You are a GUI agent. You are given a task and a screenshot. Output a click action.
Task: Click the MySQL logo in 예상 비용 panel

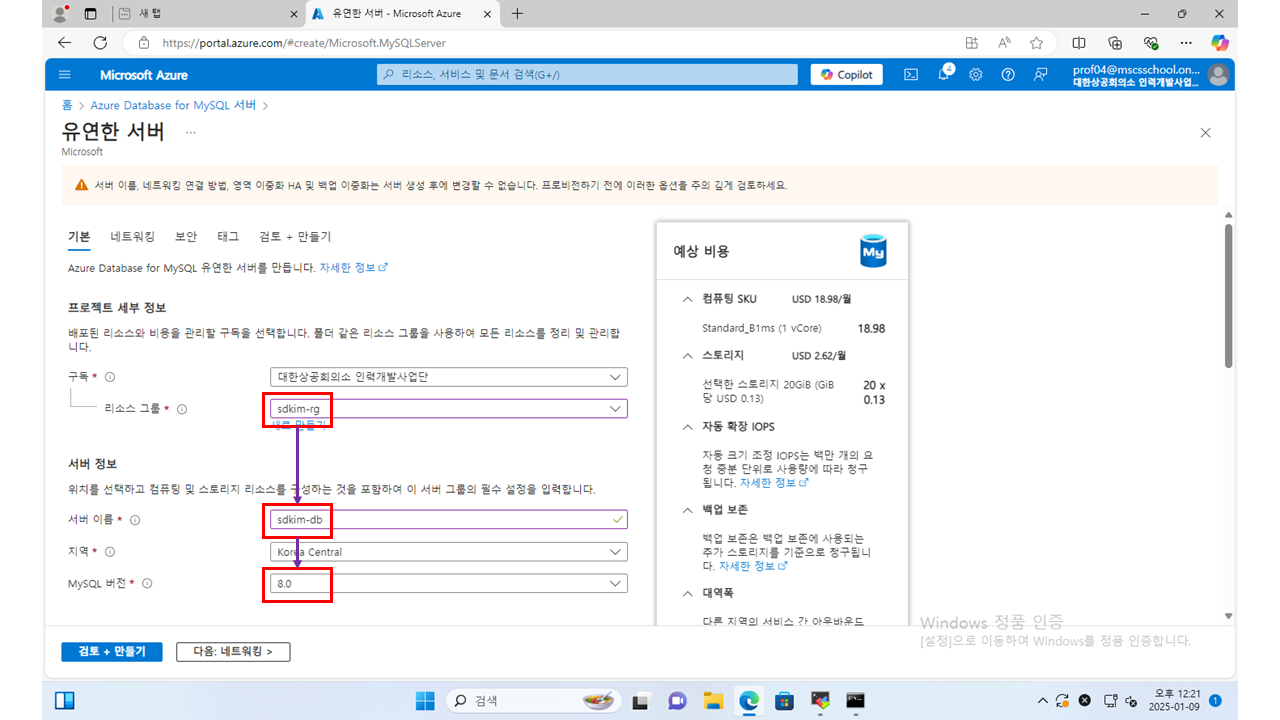tap(874, 252)
